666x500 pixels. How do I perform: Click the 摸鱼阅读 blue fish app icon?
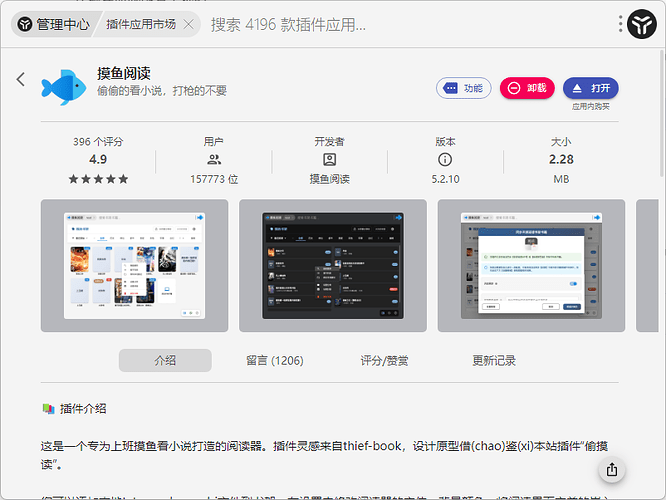[x=64, y=87]
